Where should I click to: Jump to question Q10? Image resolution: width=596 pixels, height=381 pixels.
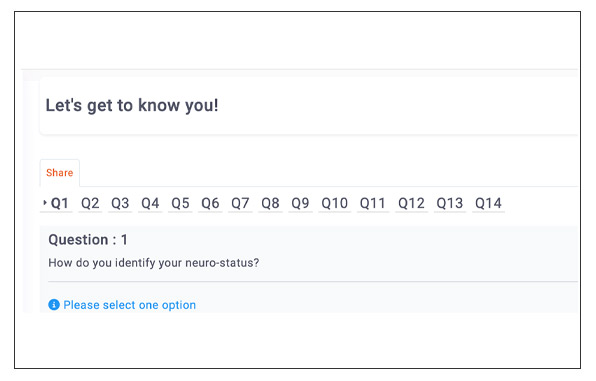pos(334,203)
